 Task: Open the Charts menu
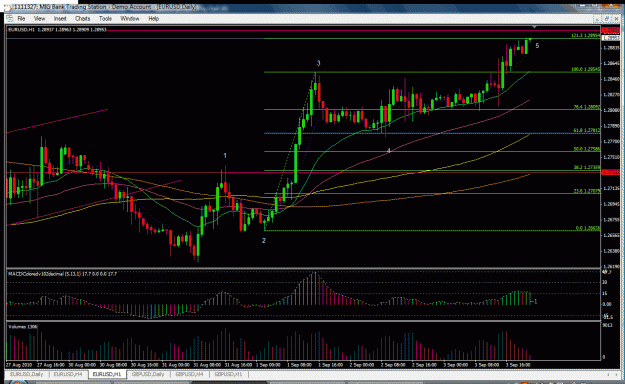click(x=82, y=18)
